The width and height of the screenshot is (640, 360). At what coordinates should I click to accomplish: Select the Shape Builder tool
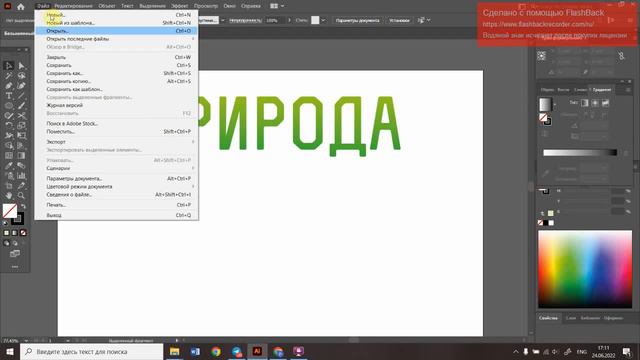pos(9,146)
